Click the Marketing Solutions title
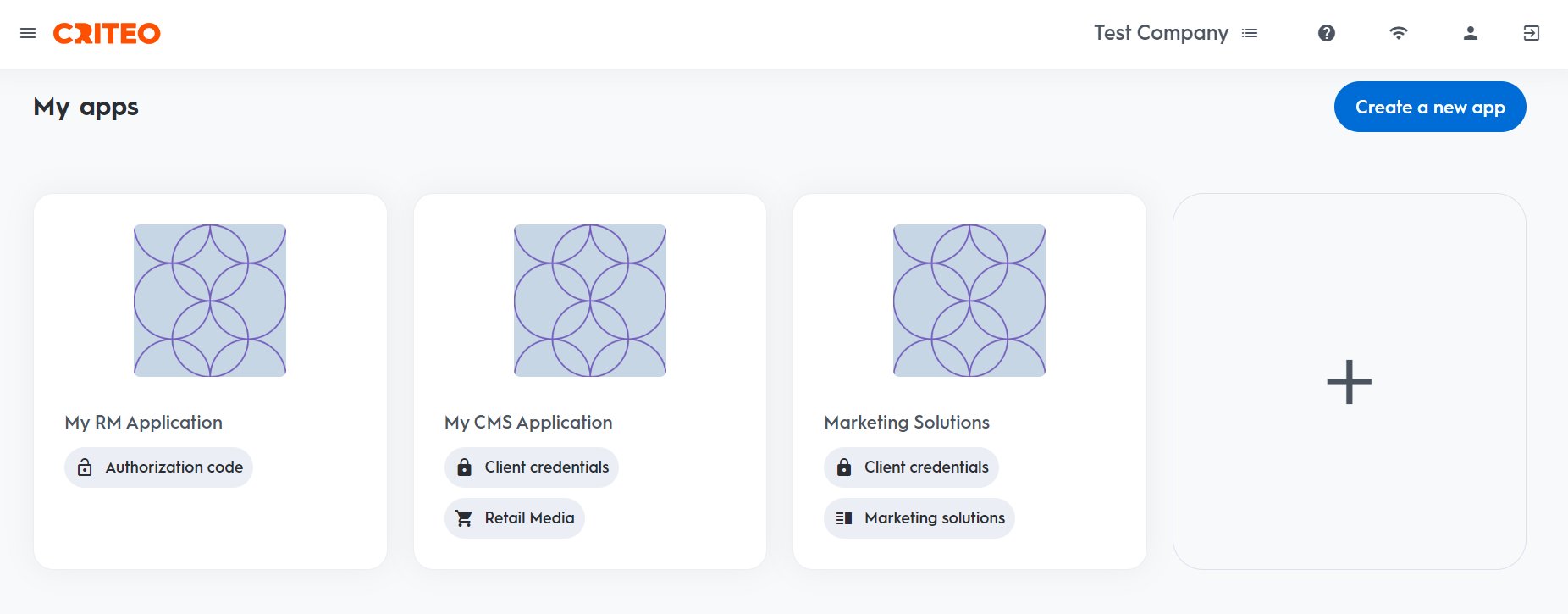Image resolution: width=1568 pixels, height=614 pixels. 907,423
